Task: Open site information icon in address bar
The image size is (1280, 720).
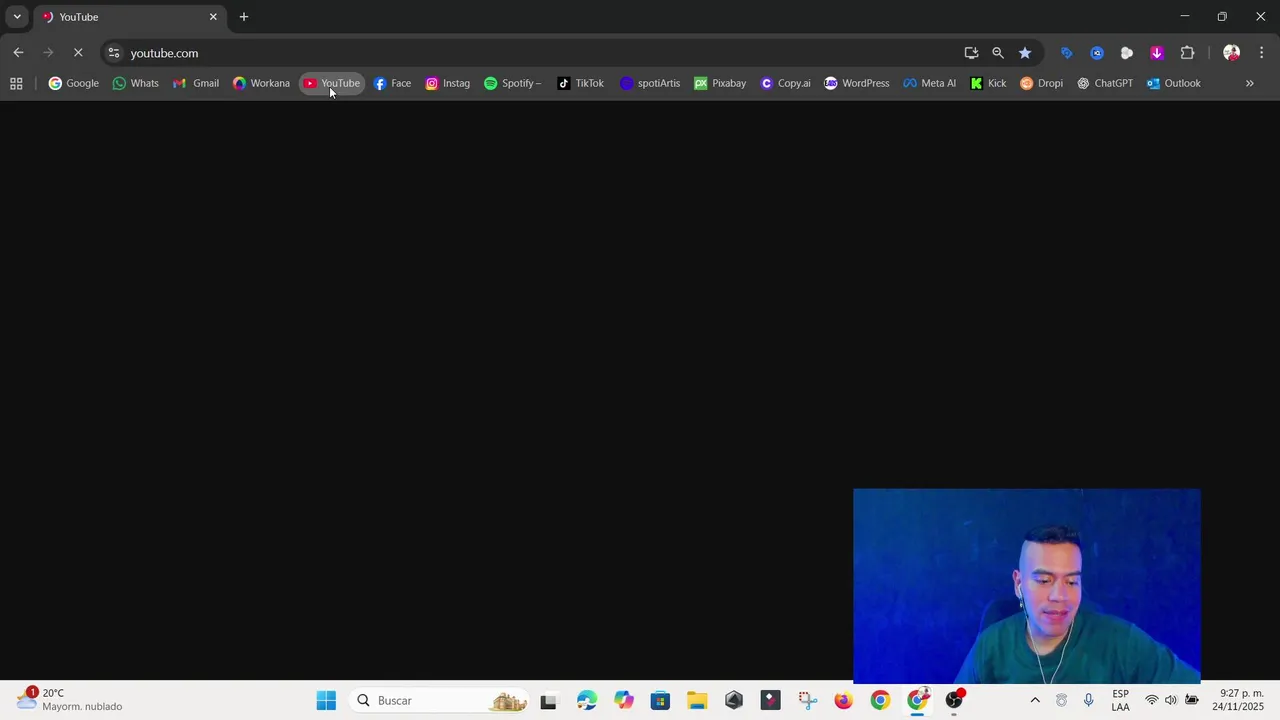Action: [x=114, y=53]
